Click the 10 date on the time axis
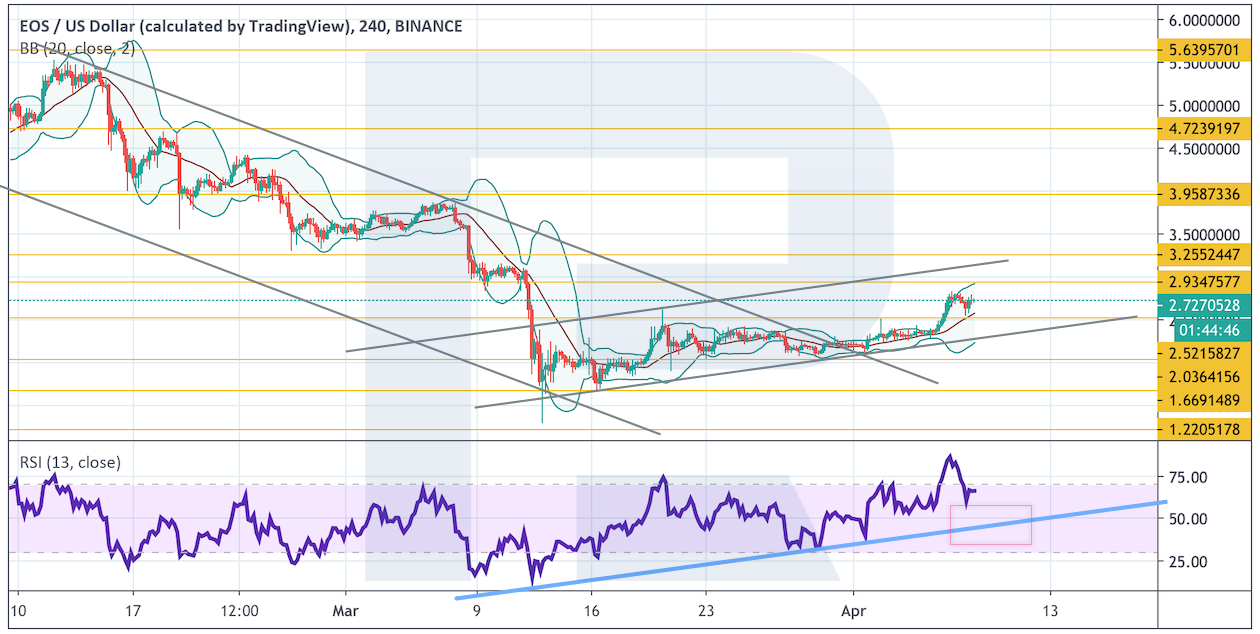 pos(18,609)
